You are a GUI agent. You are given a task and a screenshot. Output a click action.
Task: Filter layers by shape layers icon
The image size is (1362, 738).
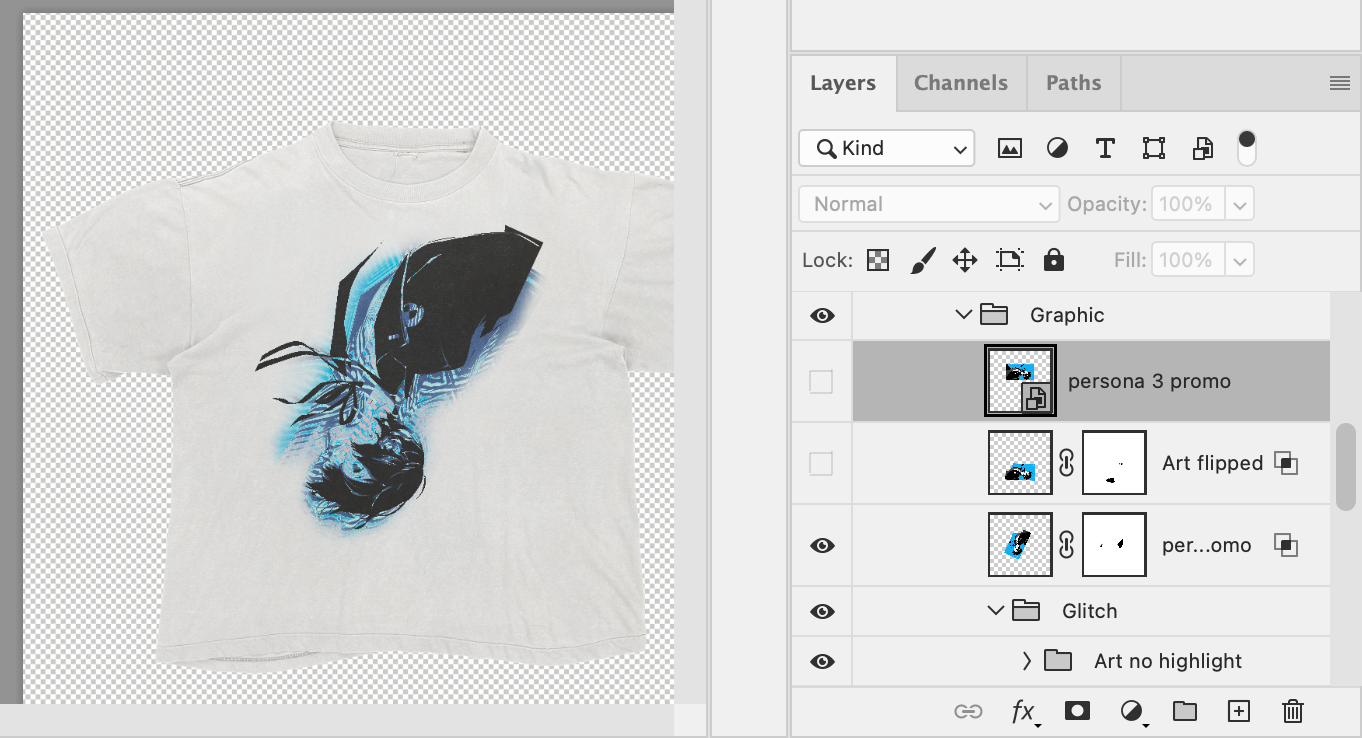click(x=1153, y=149)
